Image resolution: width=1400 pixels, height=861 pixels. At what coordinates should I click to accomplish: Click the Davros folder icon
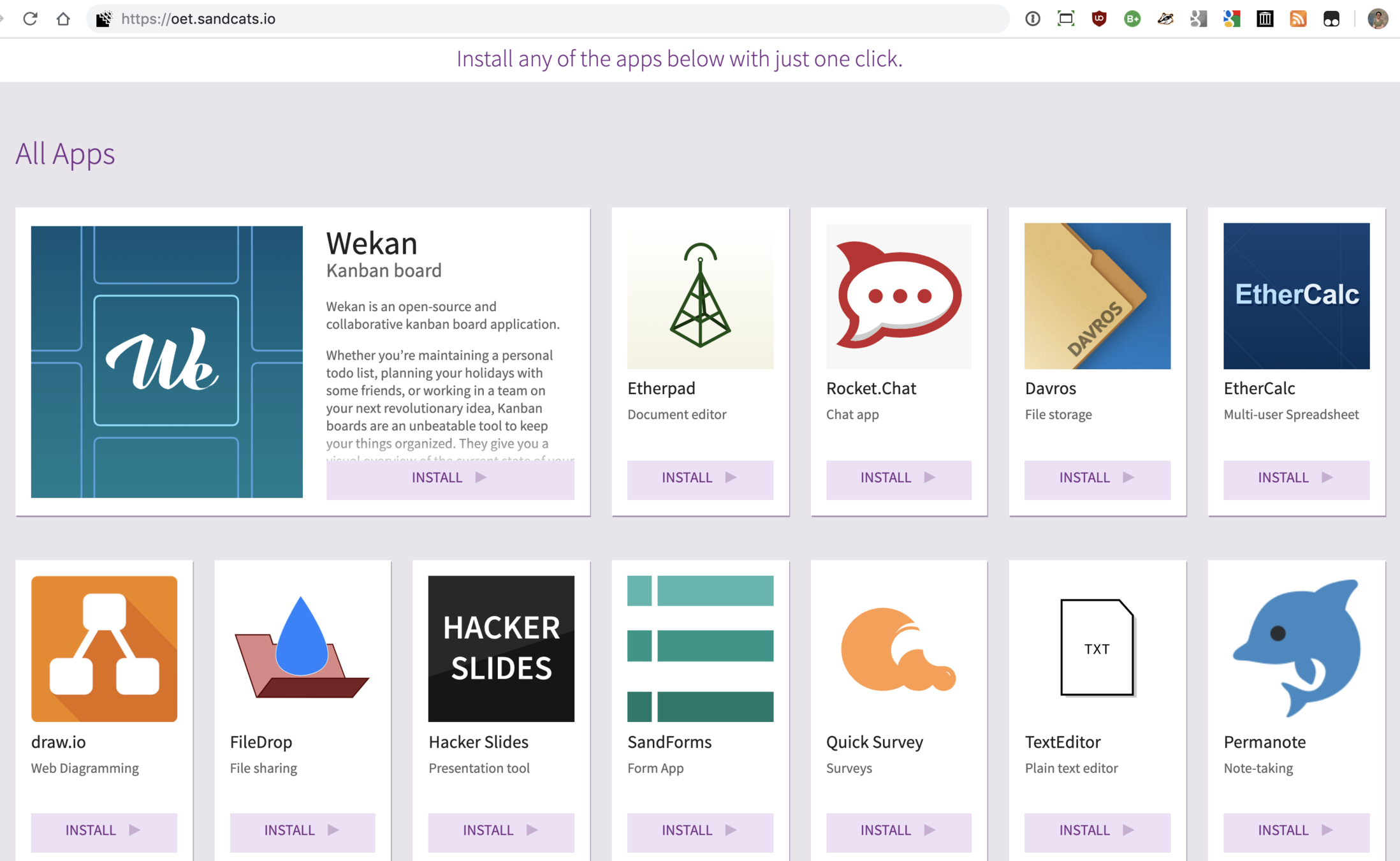(x=1097, y=296)
